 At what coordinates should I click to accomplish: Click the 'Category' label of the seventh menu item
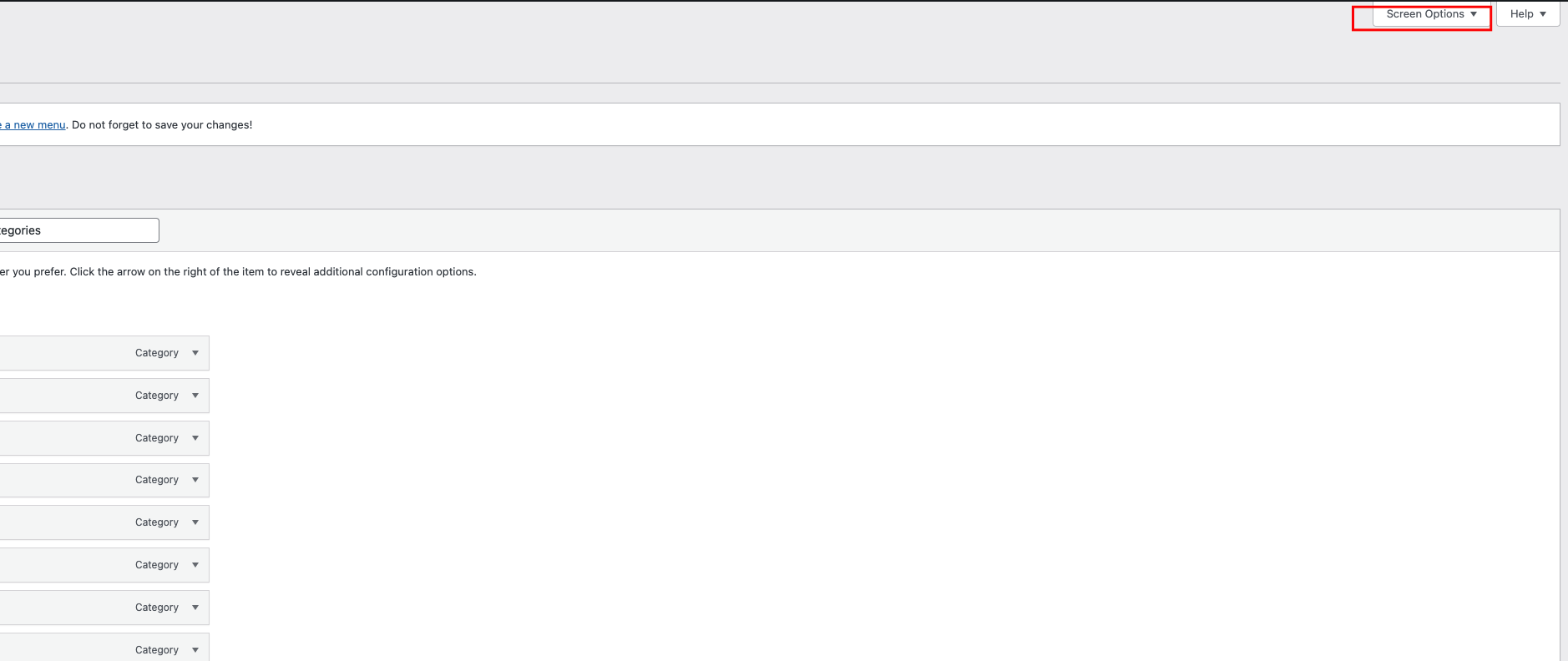tap(157, 608)
